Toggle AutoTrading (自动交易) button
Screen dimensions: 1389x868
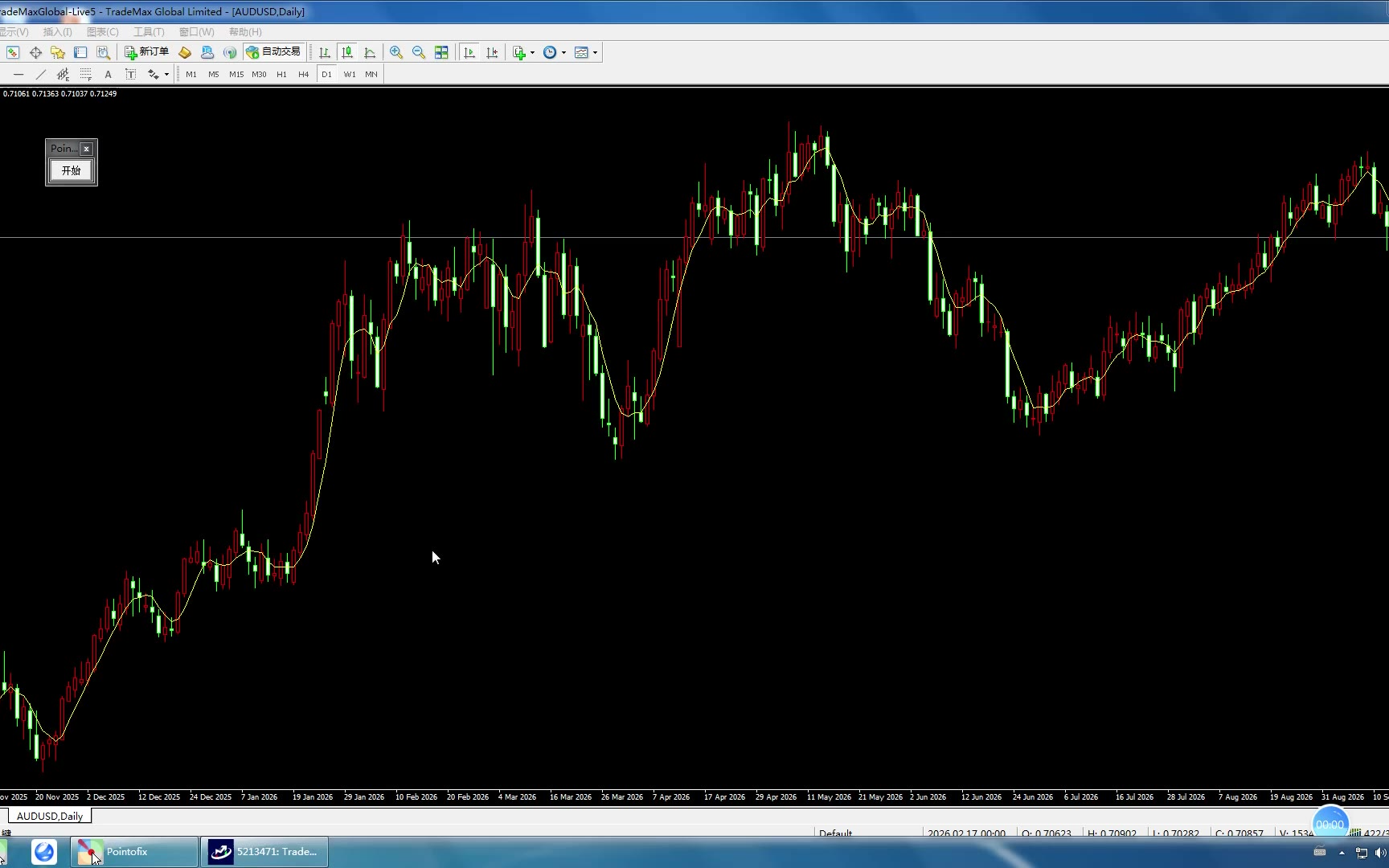pos(273,52)
